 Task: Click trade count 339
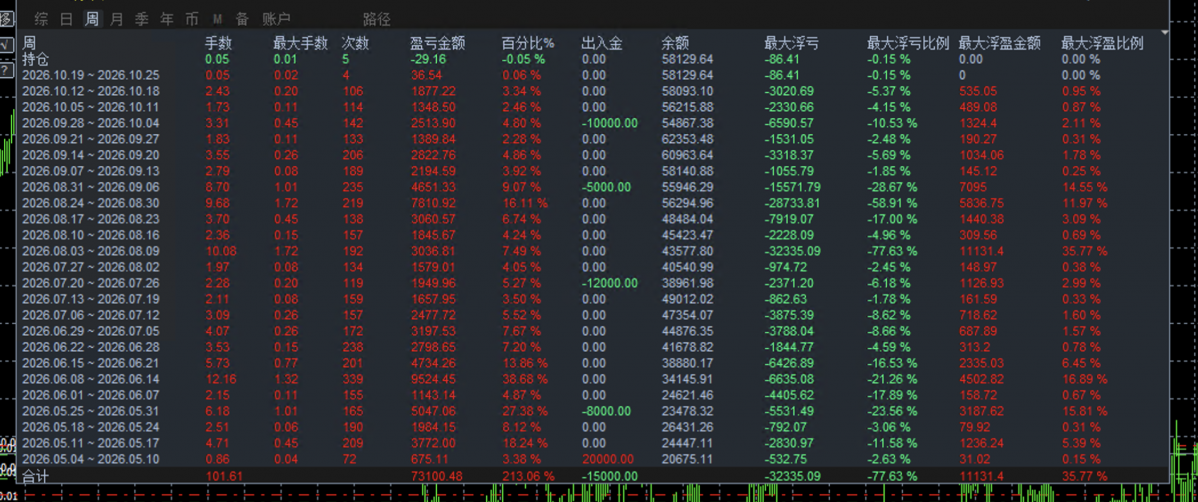click(352, 380)
